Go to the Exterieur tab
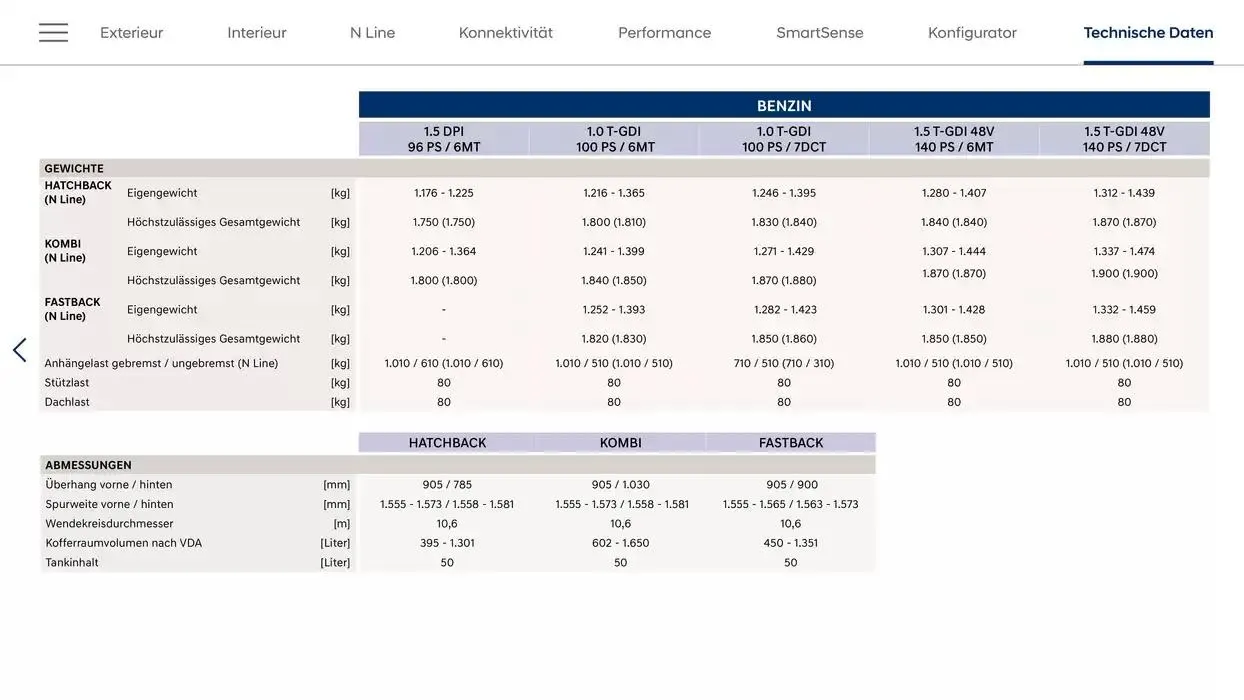The image size is (1244, 700). pos(131,33)
